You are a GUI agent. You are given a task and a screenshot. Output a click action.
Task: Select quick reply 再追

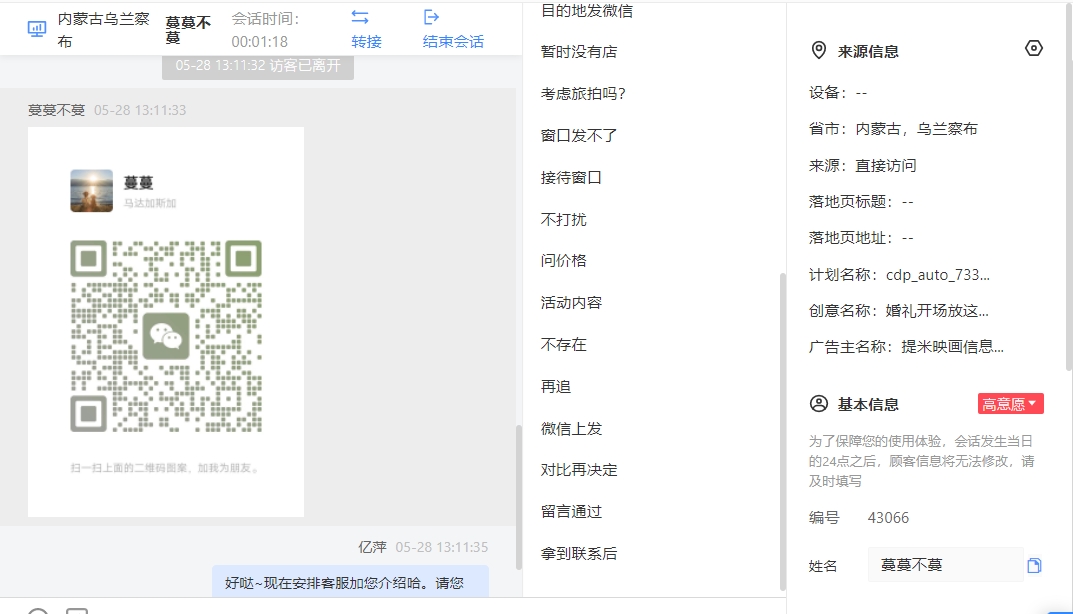click(556, 387)
